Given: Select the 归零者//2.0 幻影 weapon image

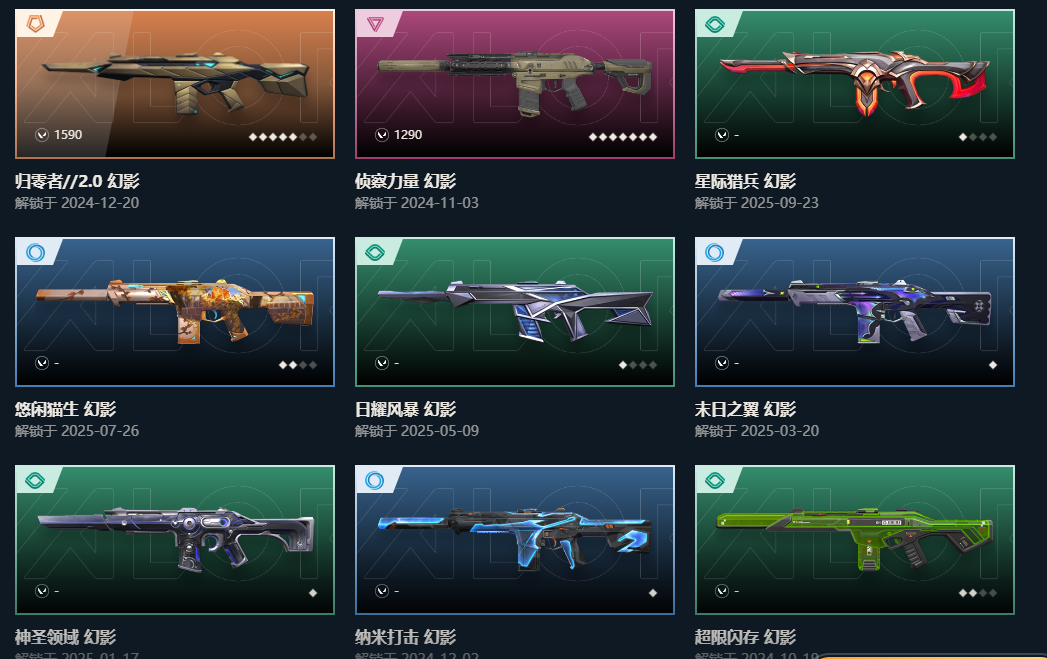Looking at the screenshot, I should pos(176,81).
